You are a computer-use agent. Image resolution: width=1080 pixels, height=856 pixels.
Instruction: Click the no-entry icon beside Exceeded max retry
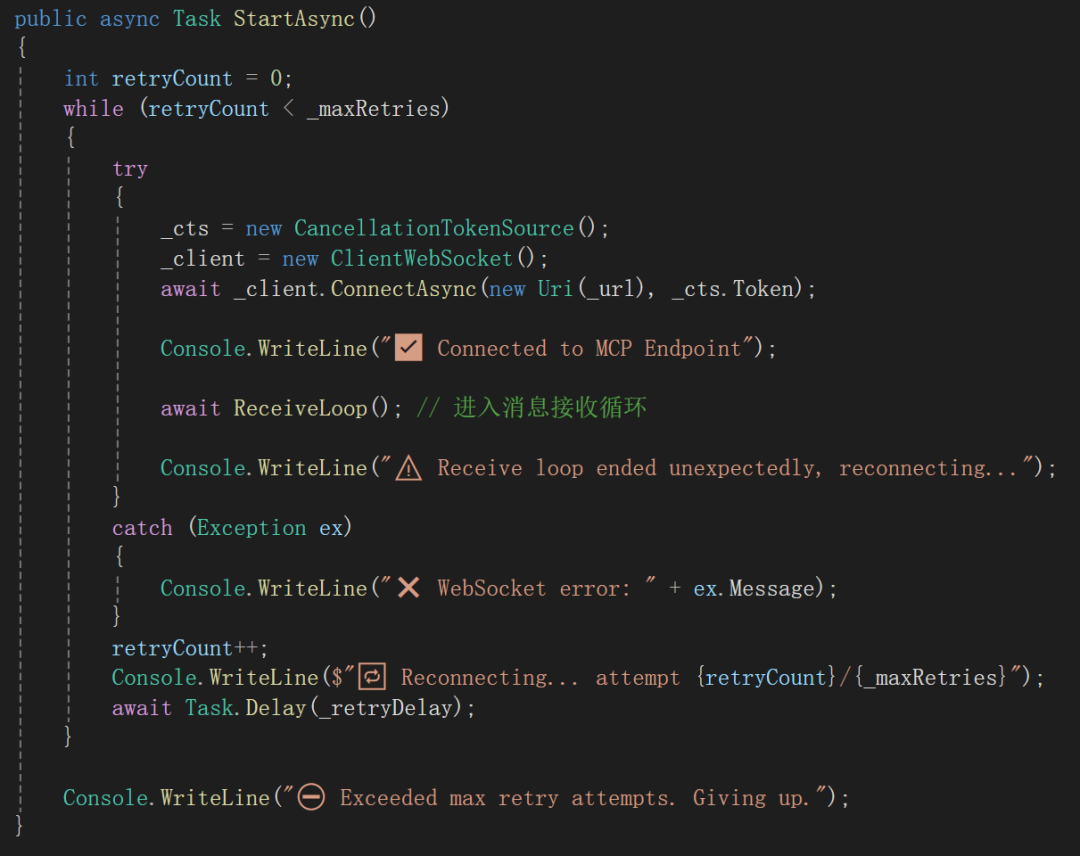coord(311,796)
